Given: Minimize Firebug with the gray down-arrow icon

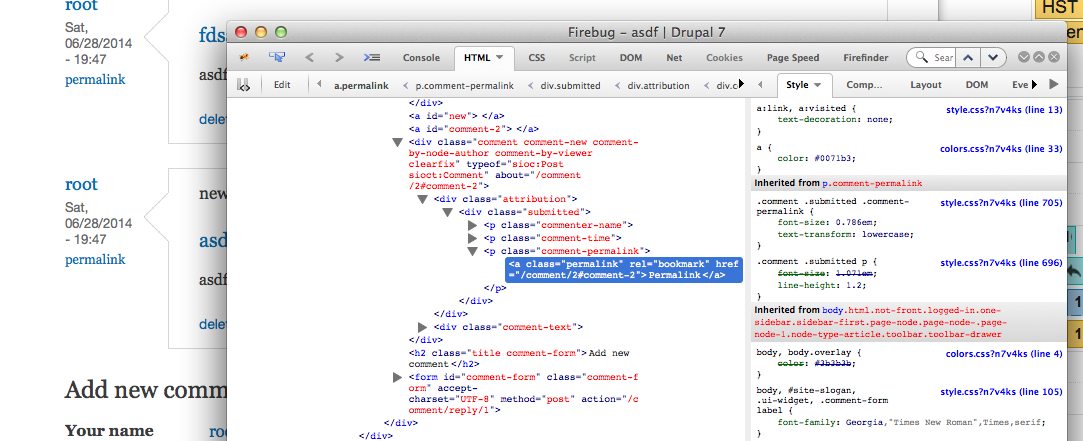Looking at the screenshot, I should 1024,57.
